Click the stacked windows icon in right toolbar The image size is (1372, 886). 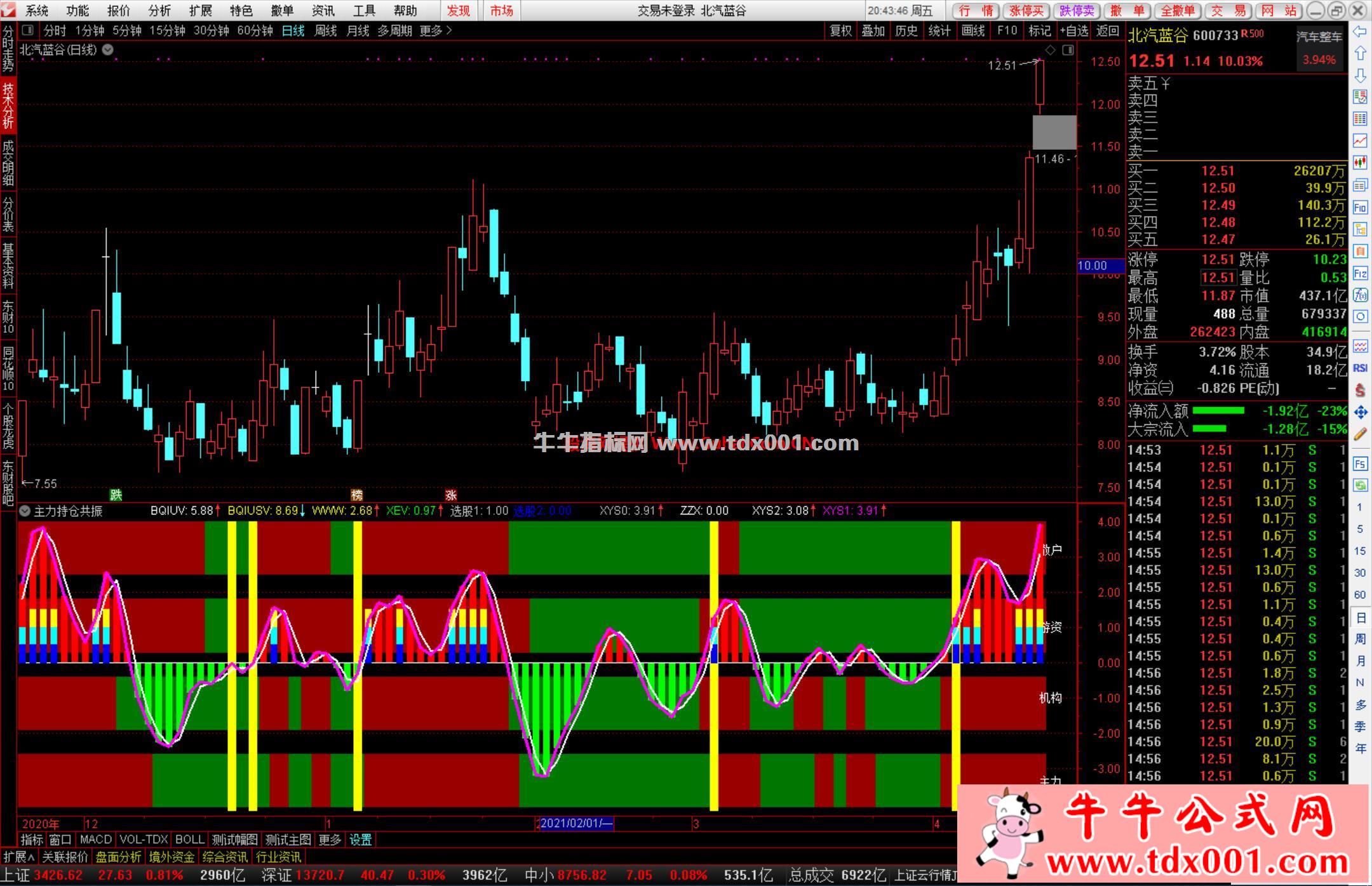click(x=1360, y=185)
